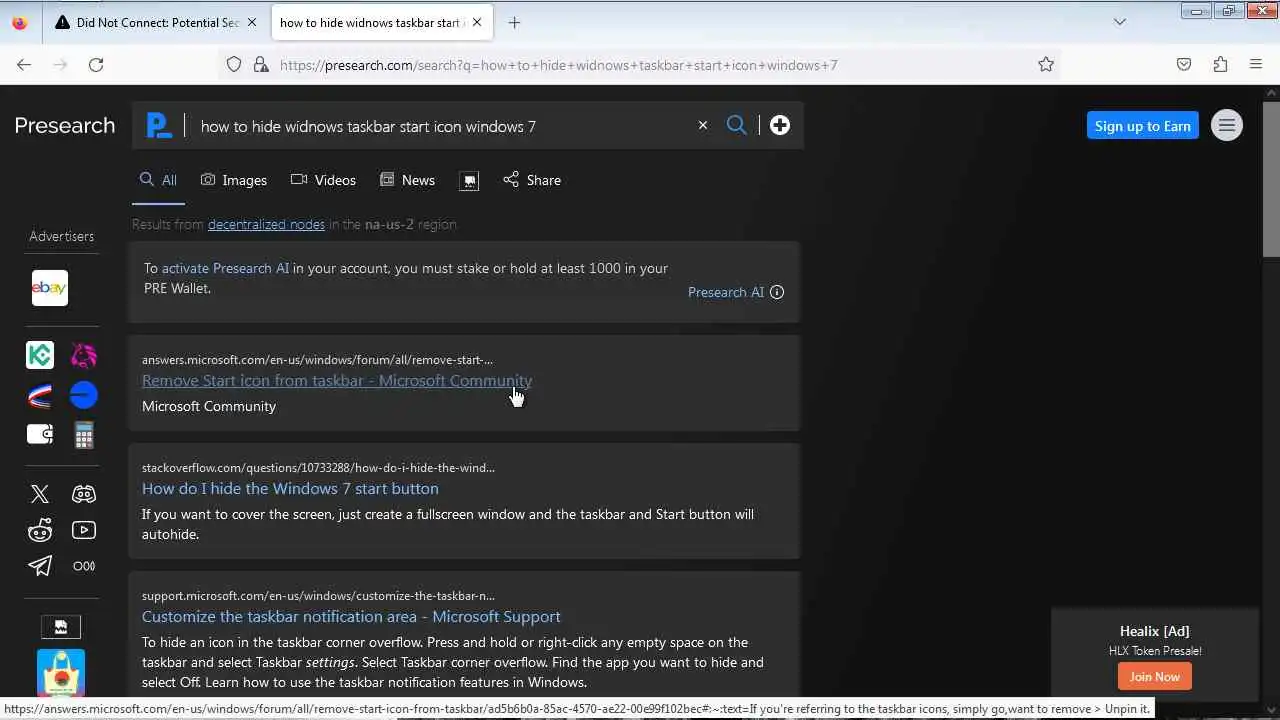
Task: Open the KuCoin green icon in sidebar
Action: pos(40,355)
